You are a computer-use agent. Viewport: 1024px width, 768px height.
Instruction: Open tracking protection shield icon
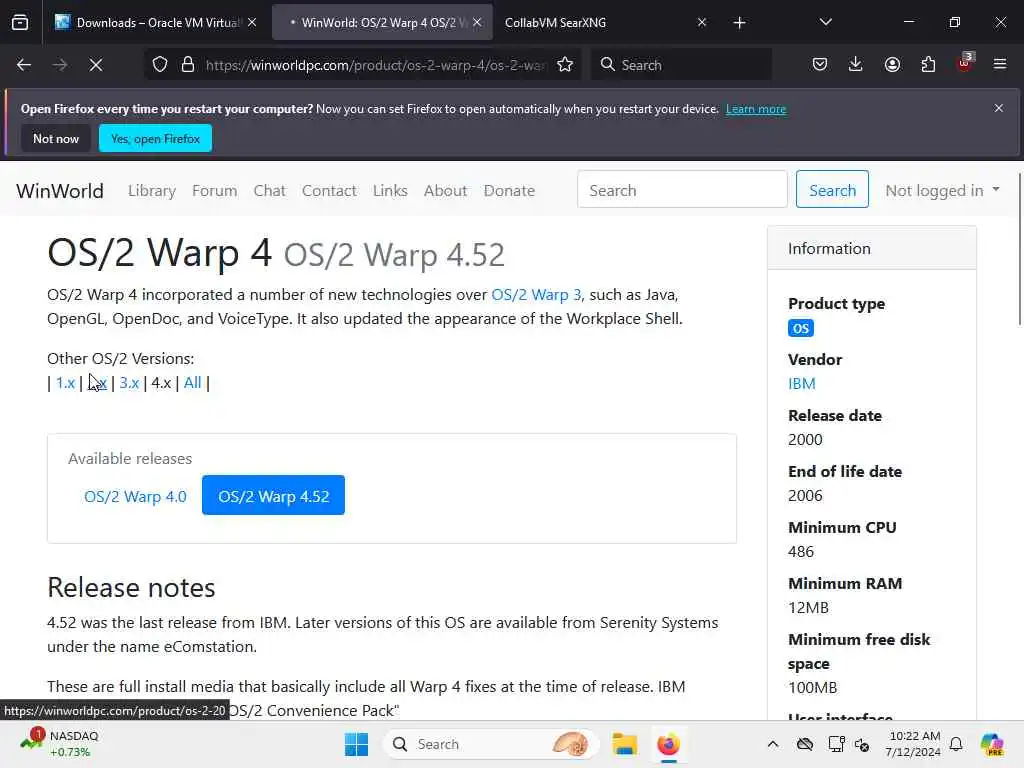pyautogui.click(x=160, y=65)
